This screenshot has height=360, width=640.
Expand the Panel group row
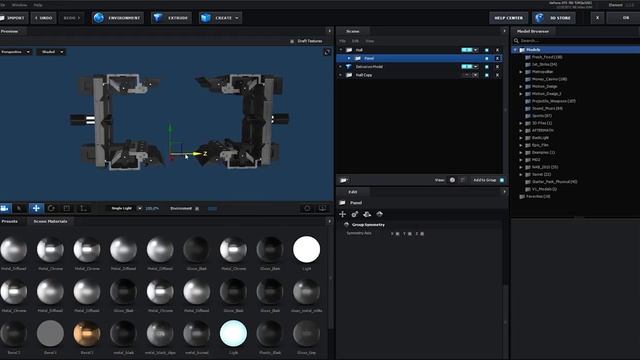[349, 58]
